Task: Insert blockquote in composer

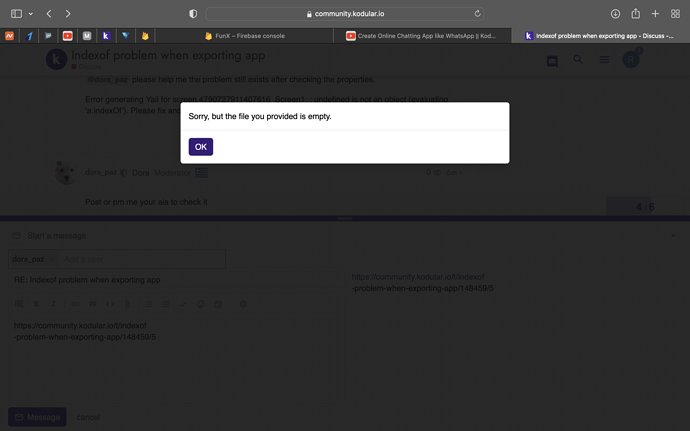Action: tap(92, 304)
